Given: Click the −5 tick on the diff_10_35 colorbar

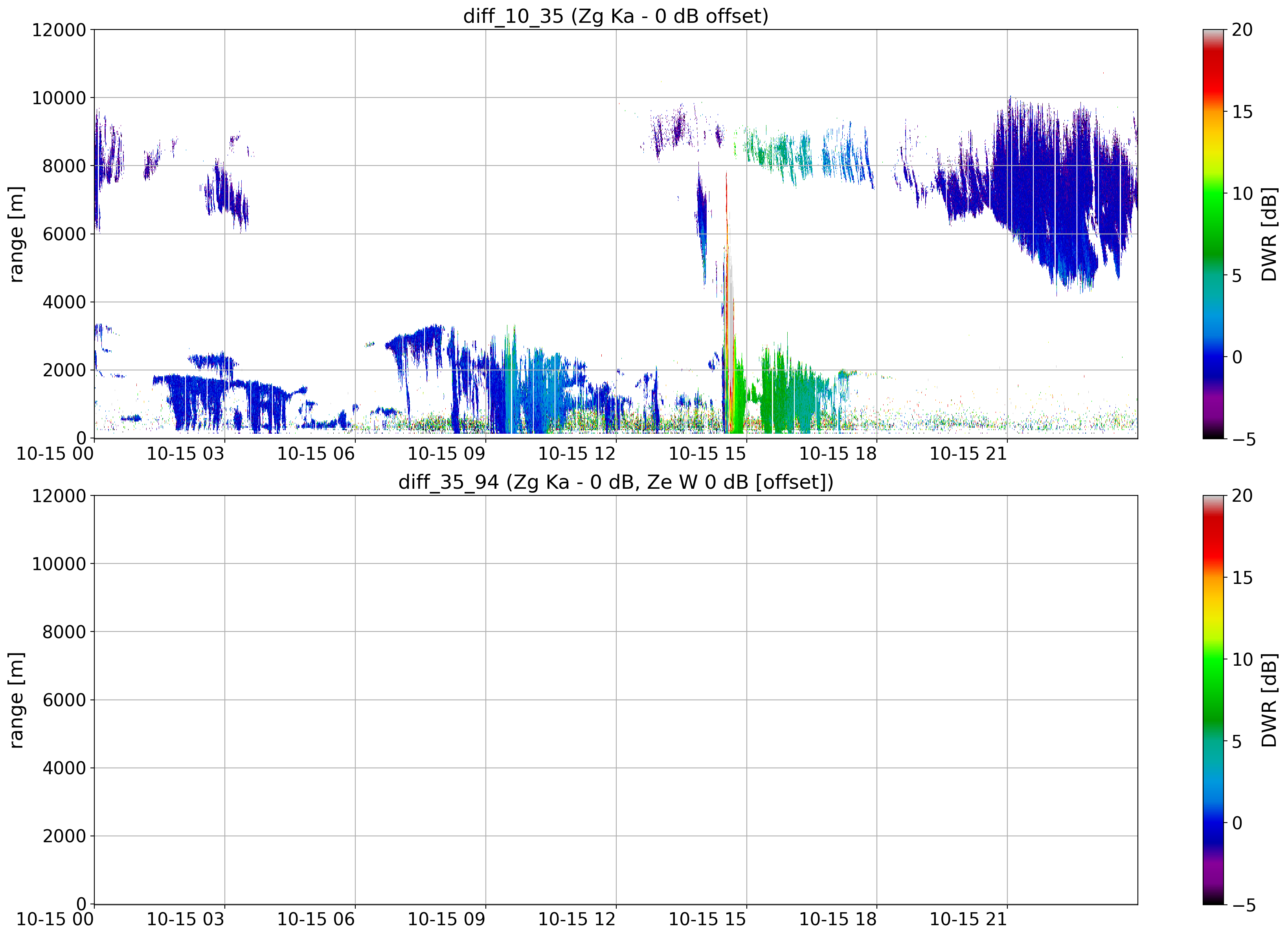Looking at the screenshot, I should pos(1243,439).
